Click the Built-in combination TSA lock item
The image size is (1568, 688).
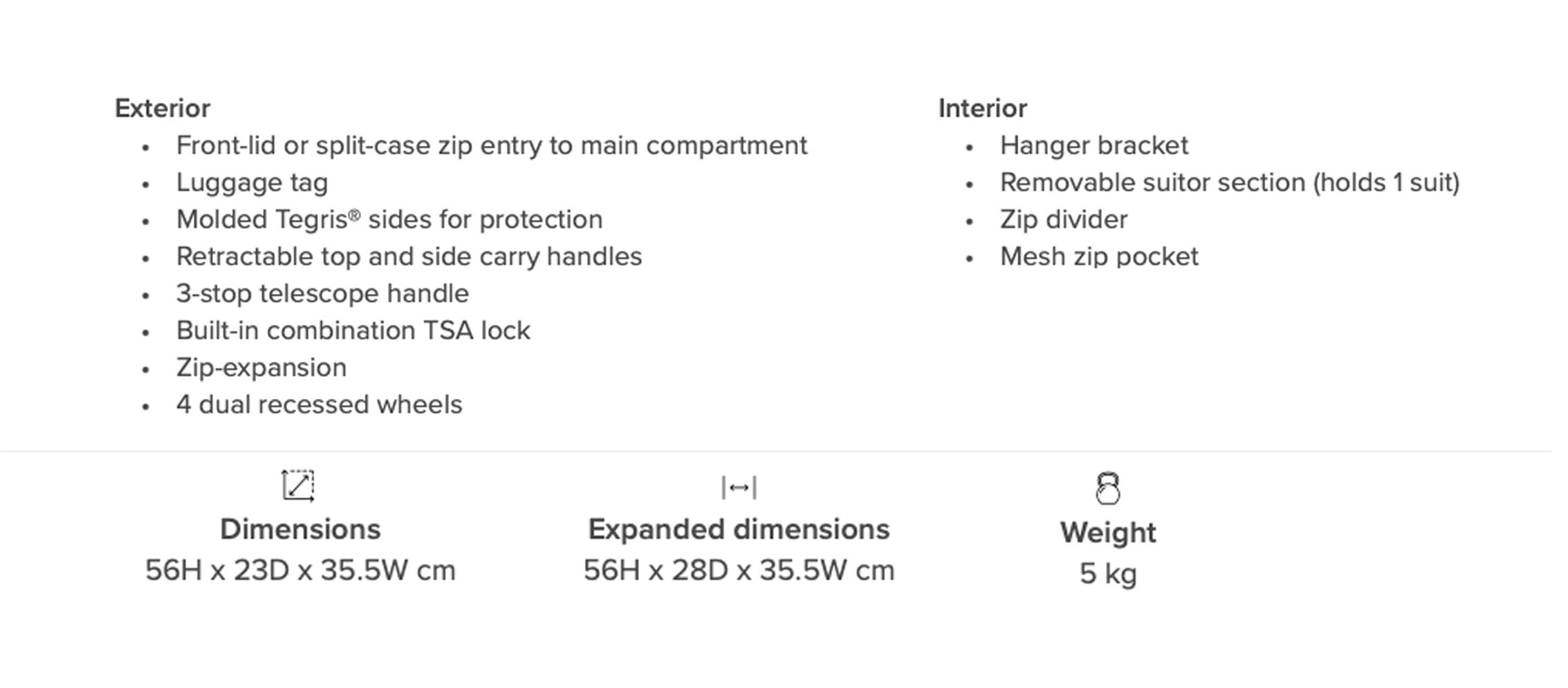[x=353, y=331]
